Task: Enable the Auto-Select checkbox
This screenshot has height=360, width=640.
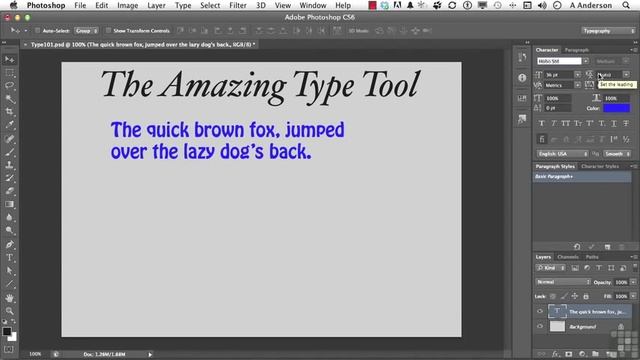Action: point(38,31)
